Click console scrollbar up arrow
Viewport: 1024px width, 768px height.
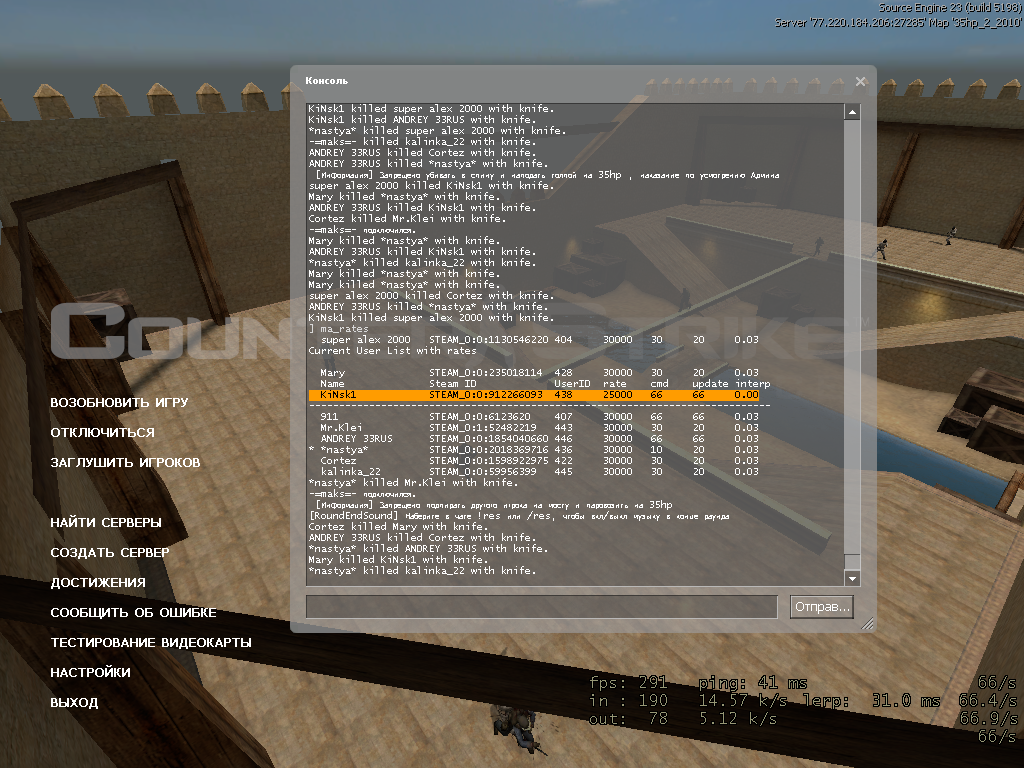tap(852, 112)
